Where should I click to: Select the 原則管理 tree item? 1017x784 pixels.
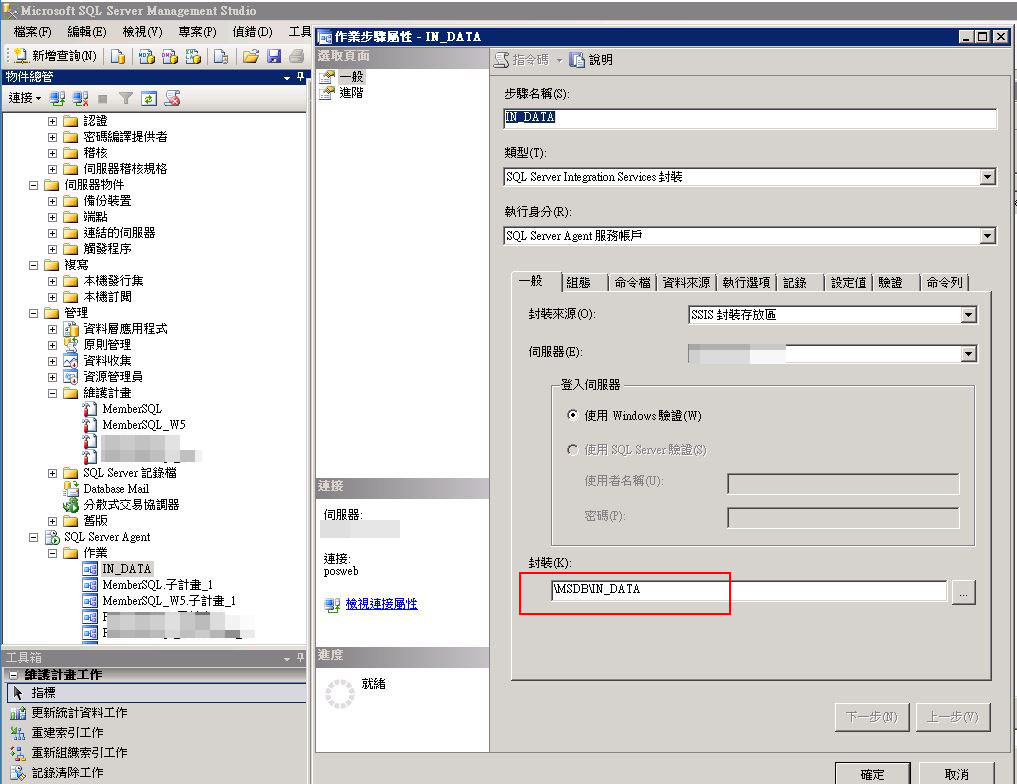point(107,345)
